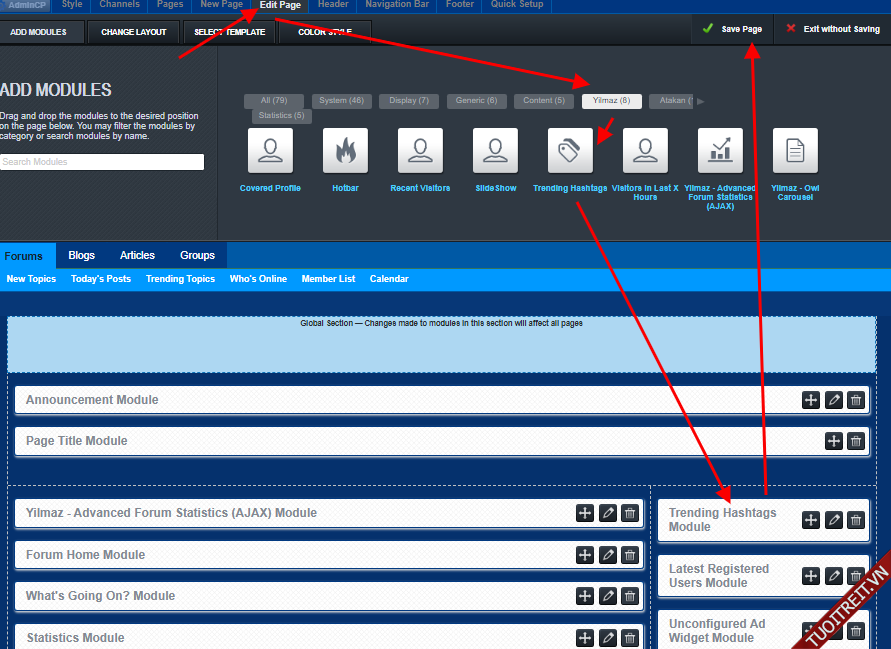Click the Search Modules input field
Screen dimensions: 891x649
point(102,162)
